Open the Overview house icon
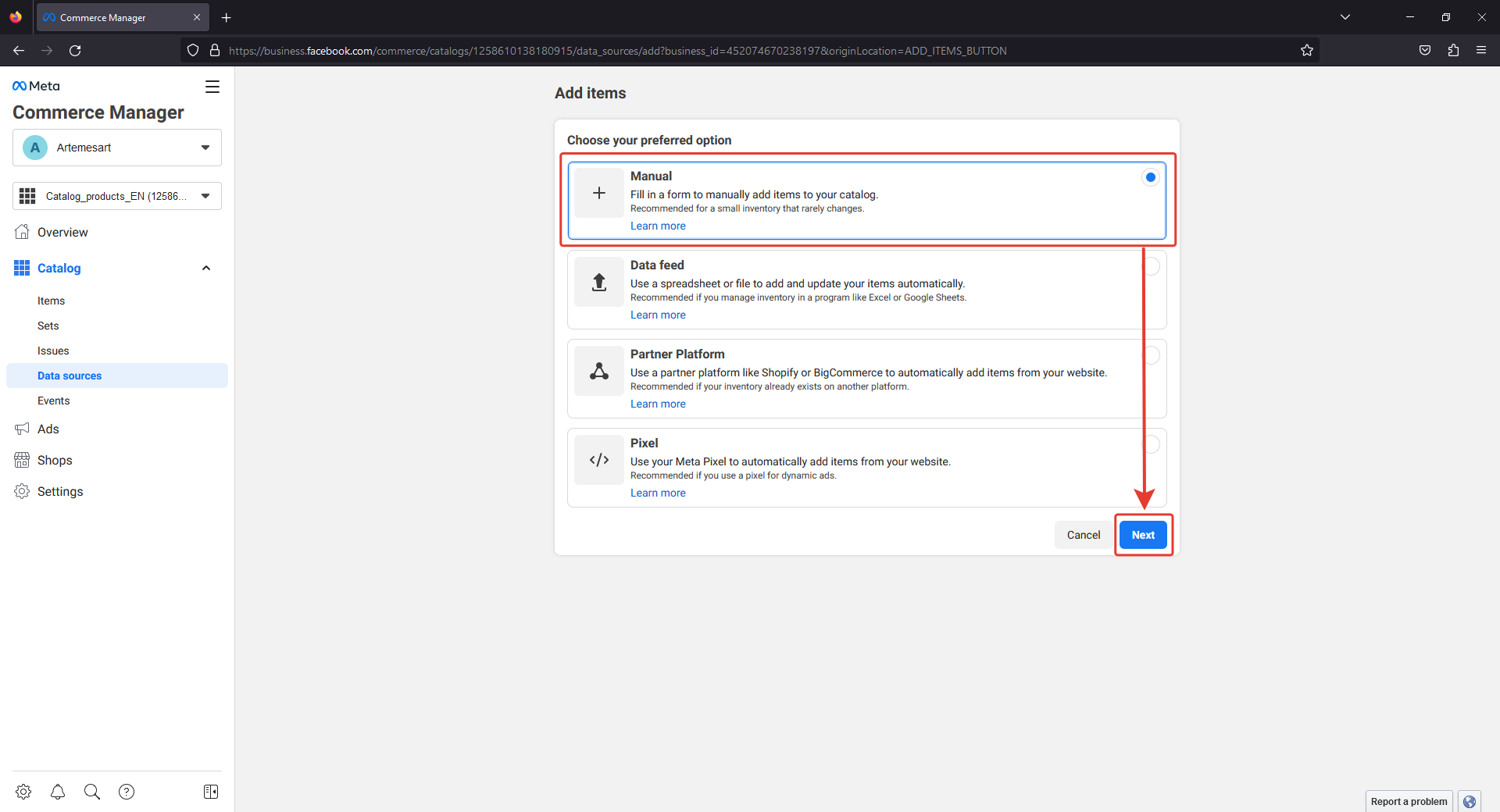This screenshot has height=812, width=1500. pos(22,232)
